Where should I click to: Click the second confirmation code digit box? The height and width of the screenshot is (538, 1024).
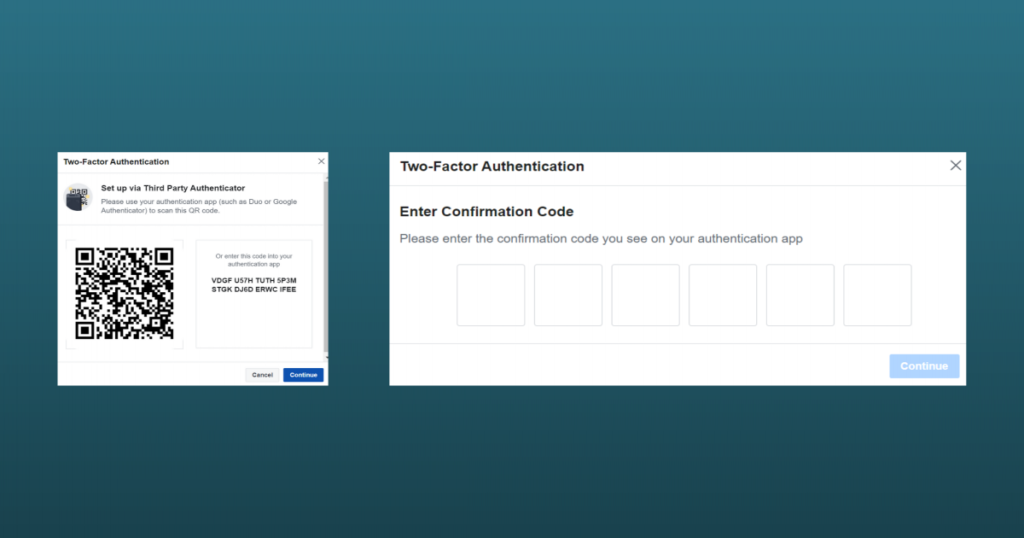(568, 295)
